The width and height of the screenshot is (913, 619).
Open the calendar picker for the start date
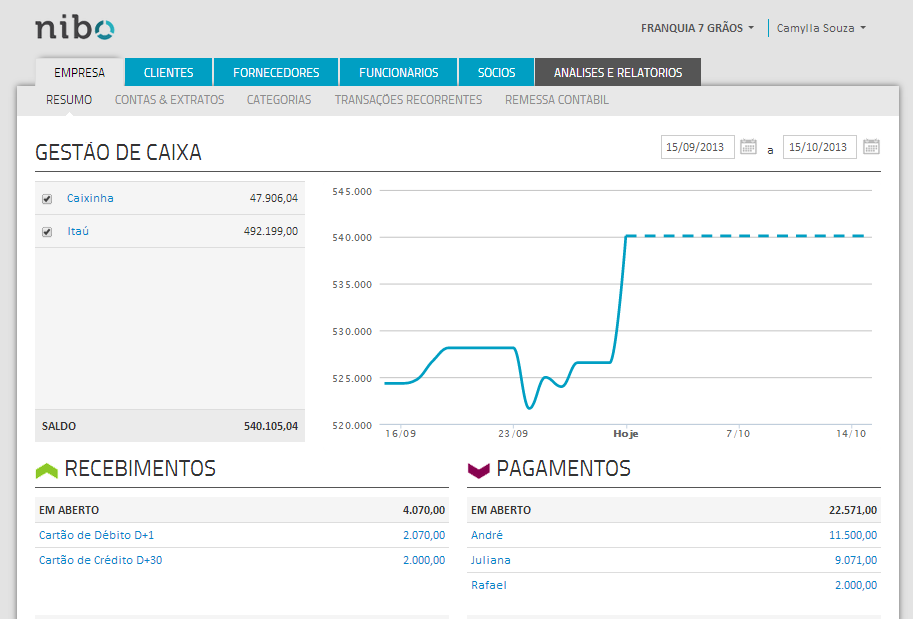tap(748, 146)
